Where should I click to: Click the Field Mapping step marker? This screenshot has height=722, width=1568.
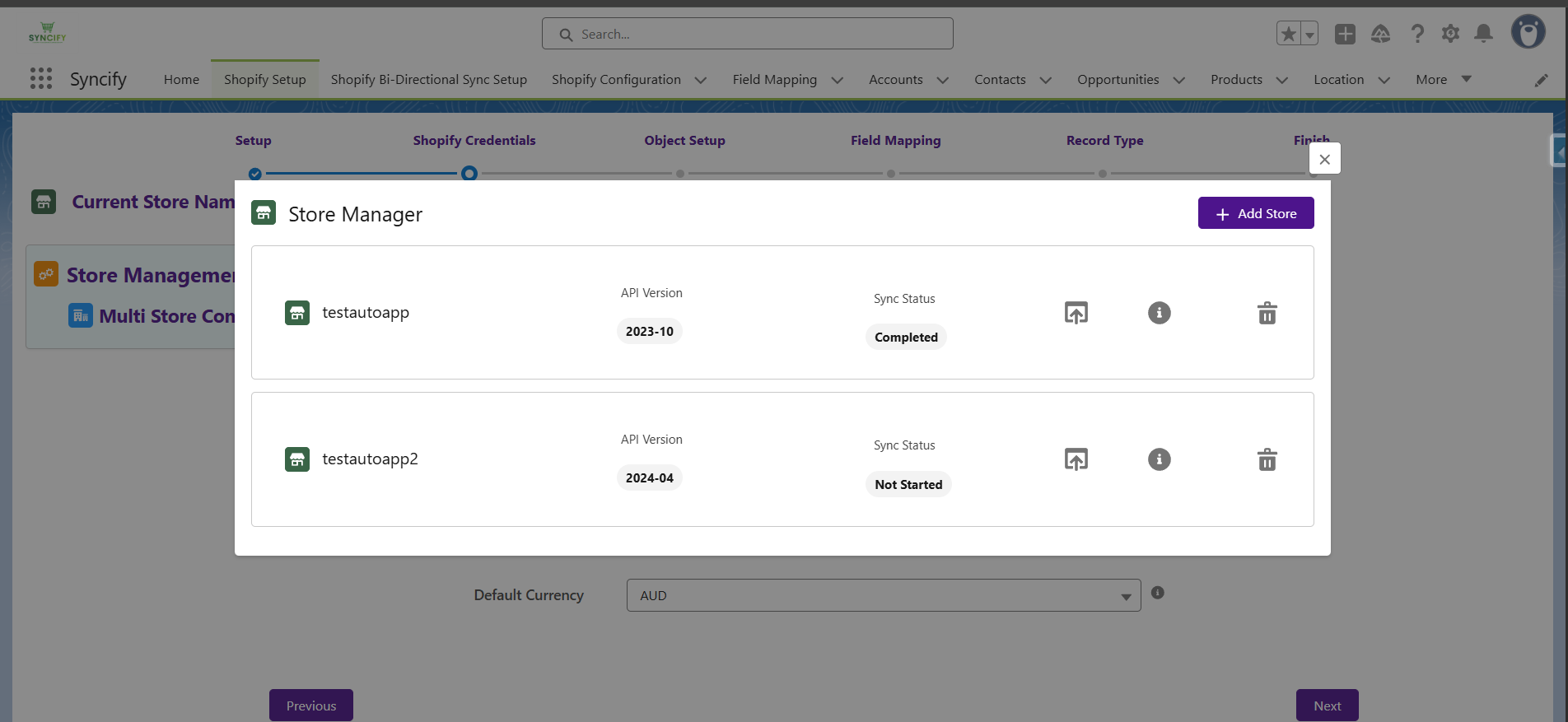tap(891, 174)
